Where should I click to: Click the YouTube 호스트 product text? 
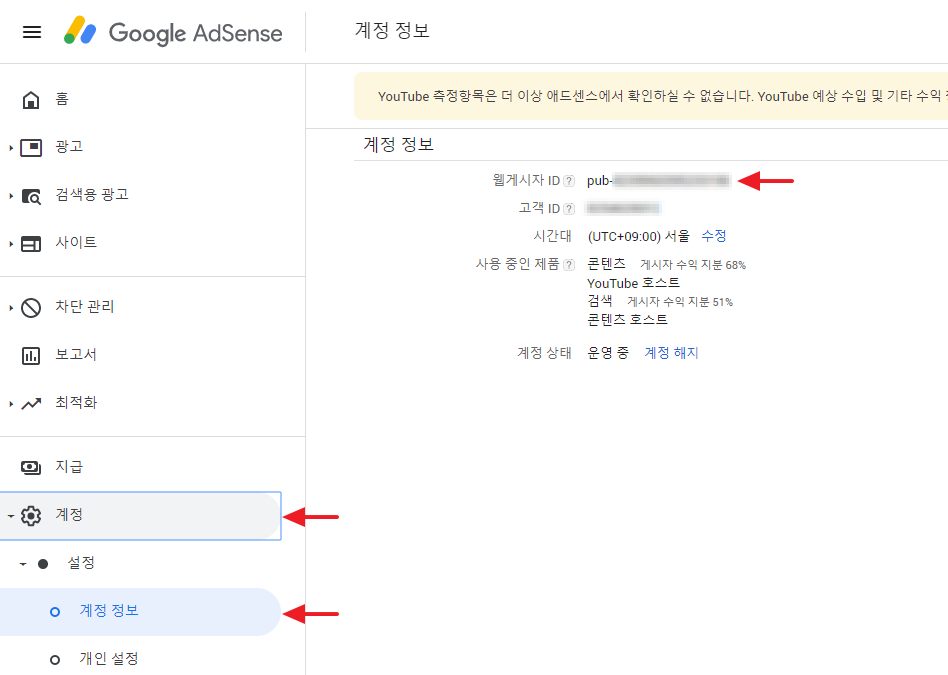pyautogui.click(x=633, y=283)
